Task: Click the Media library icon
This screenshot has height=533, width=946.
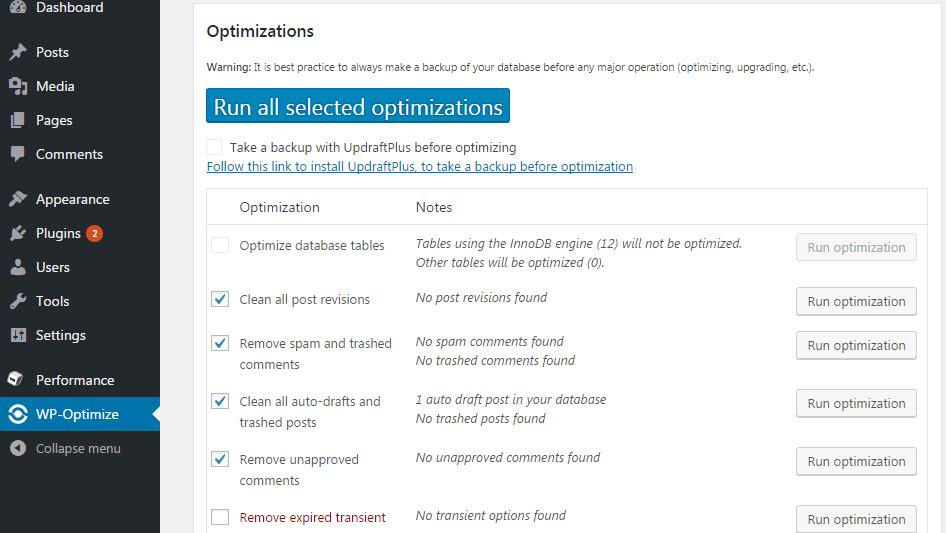Action: (18, 86)
